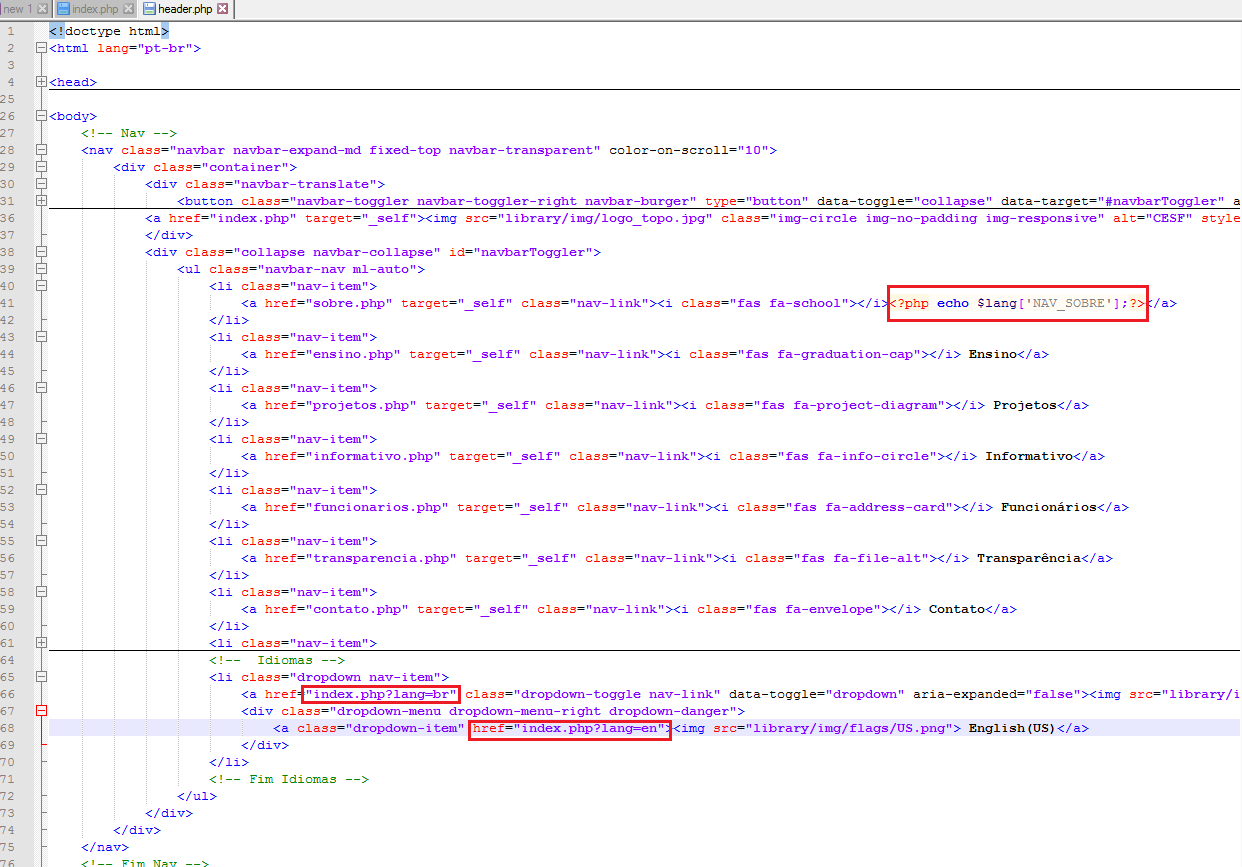Select the header.php tab
The width and height of the screenshot is (1242, 867).
point(185,9)
